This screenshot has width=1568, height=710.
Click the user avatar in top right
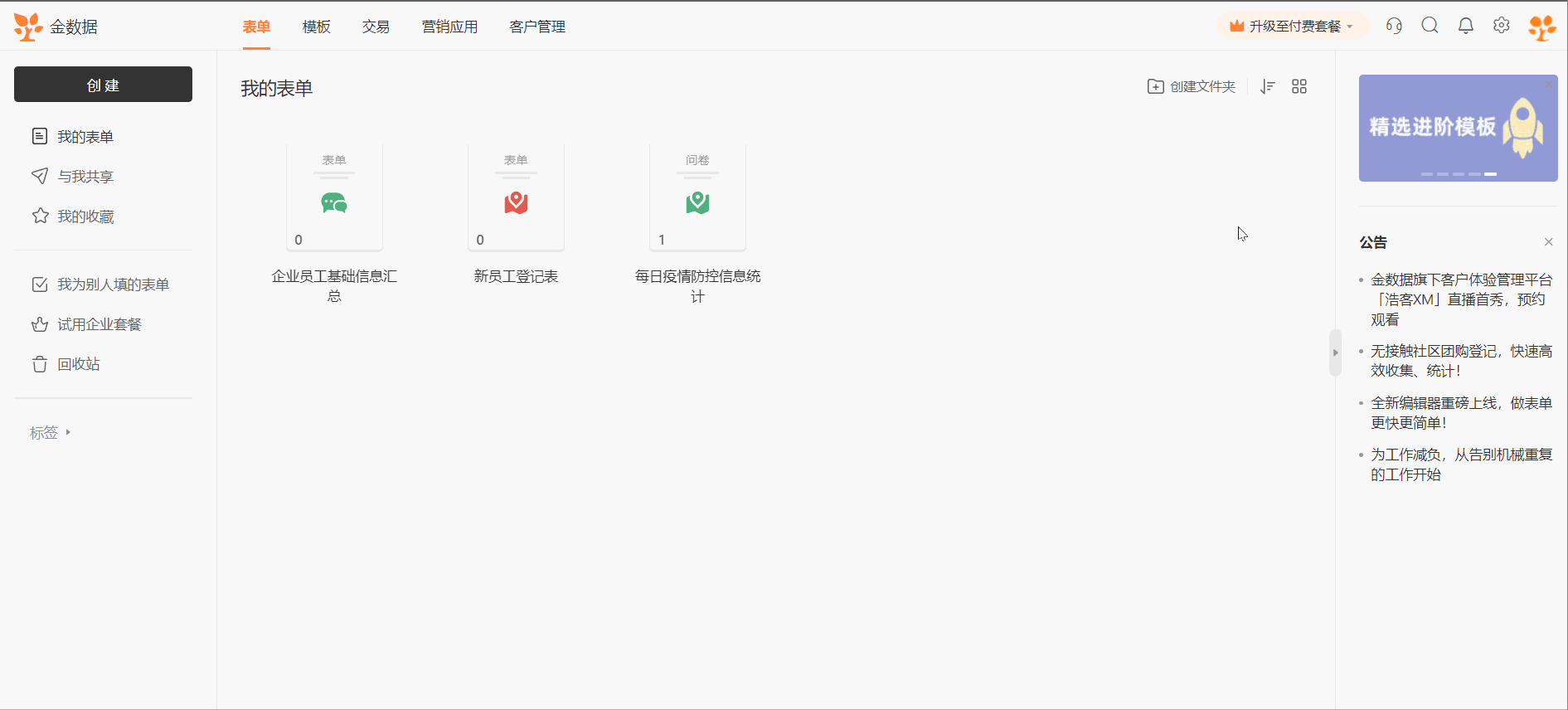click(1541, 27)
